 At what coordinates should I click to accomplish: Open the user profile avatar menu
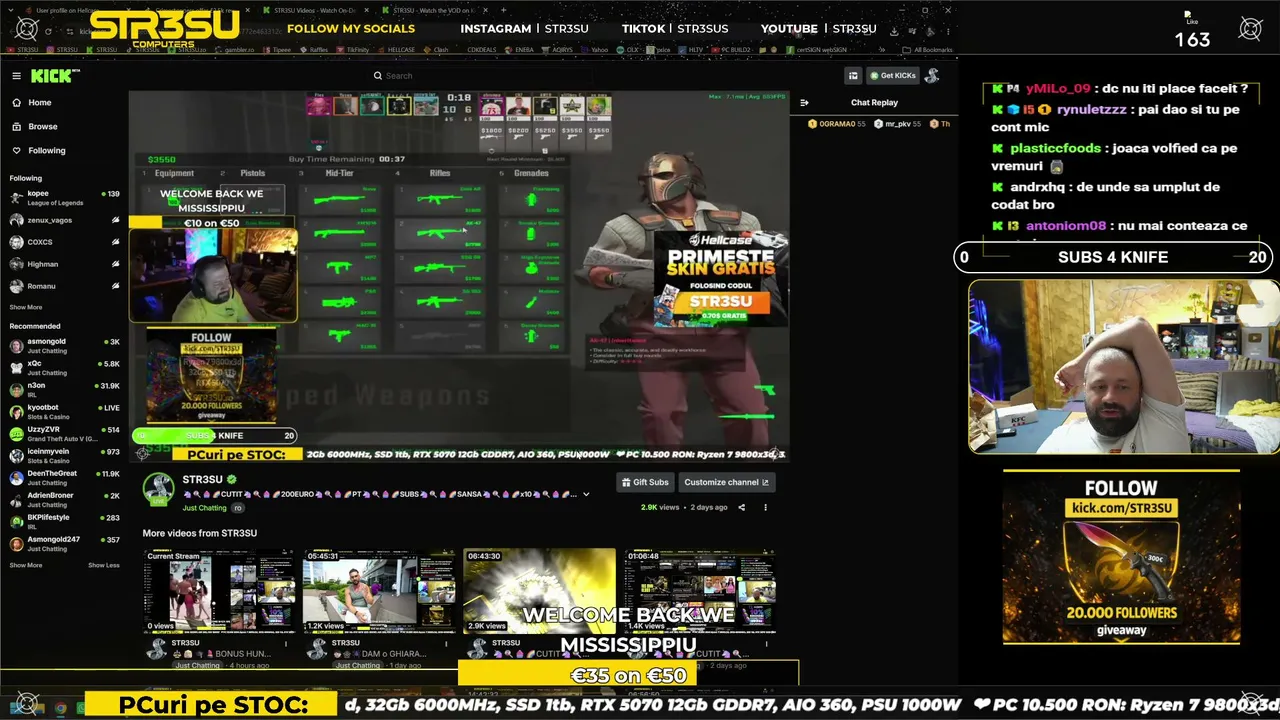click(x=932, y=76)
